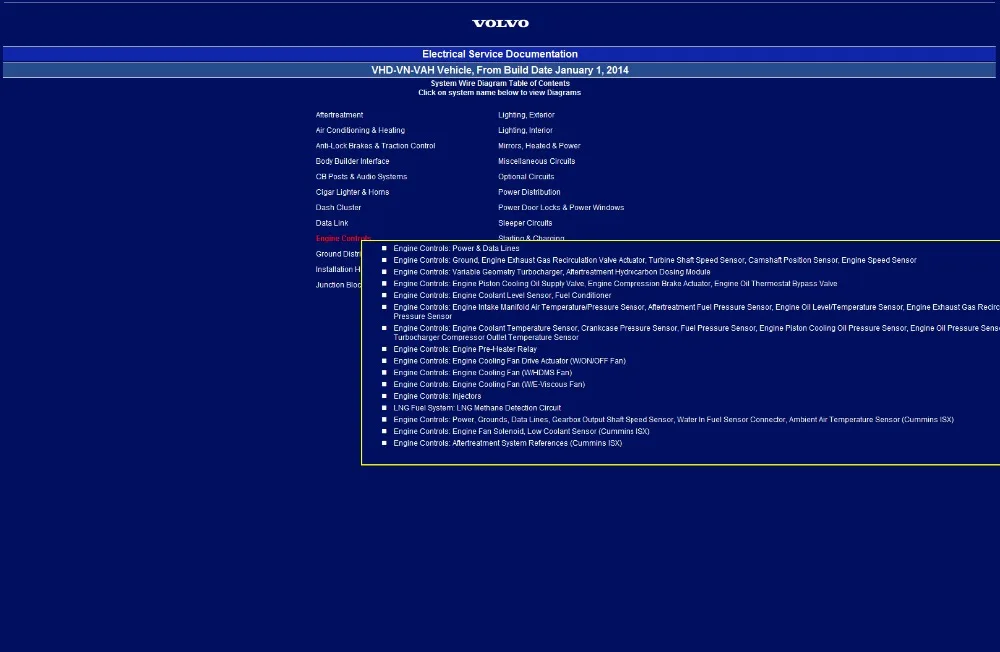The height and width of the screenshot is (652, 1000).
Task: Open Cigar Lighter & Horns link
Action: tap(352, 192)
